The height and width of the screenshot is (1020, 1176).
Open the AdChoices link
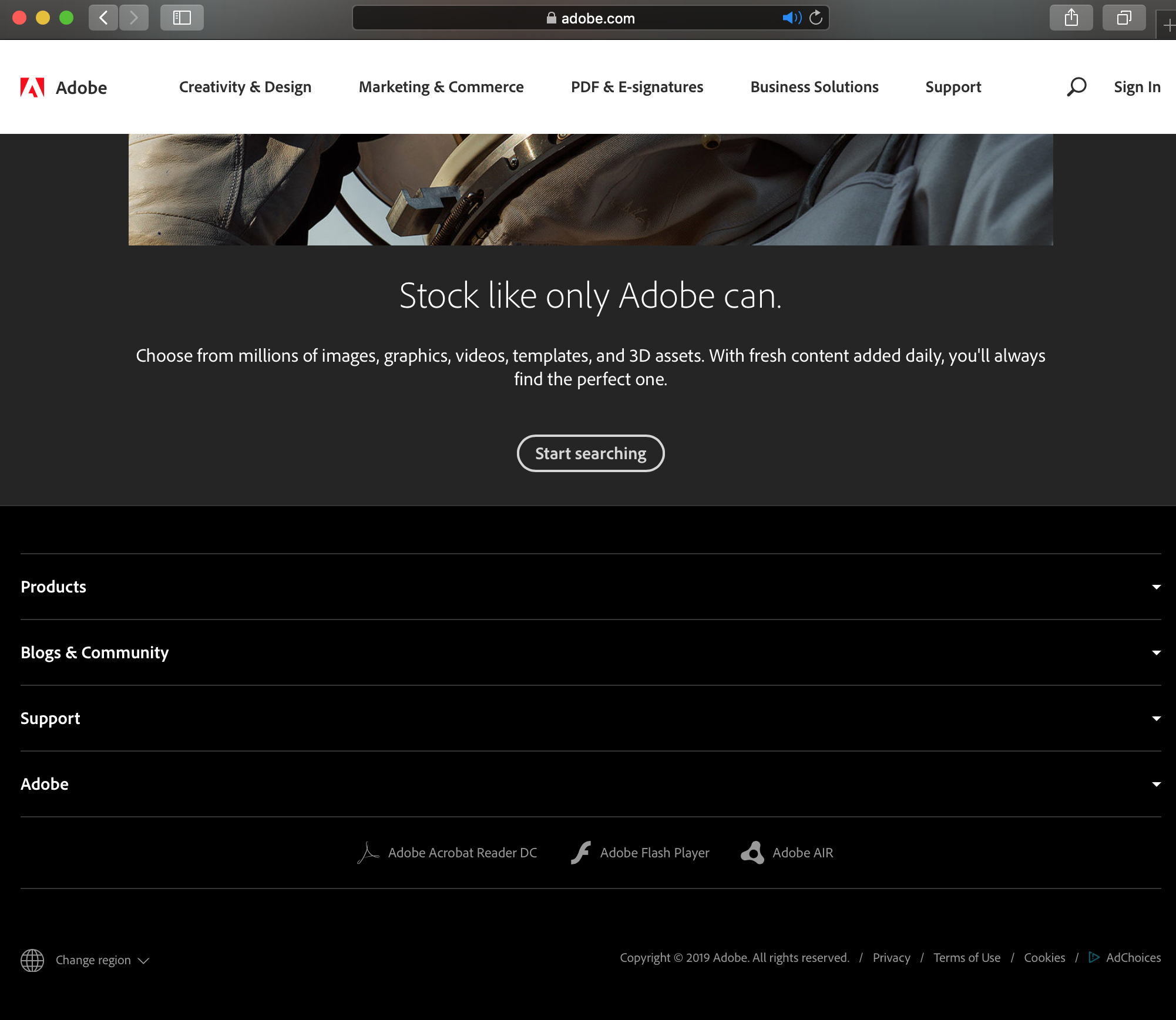pyautogui.click(x=1133, y=958)
